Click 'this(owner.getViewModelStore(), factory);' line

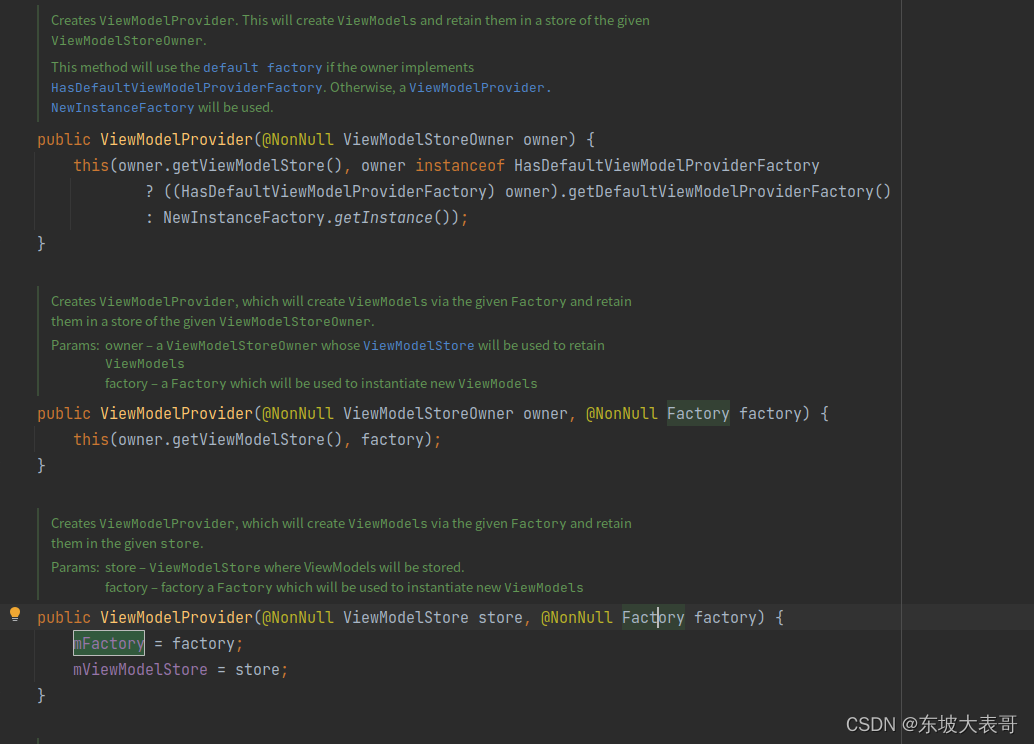tap(257, 440)
